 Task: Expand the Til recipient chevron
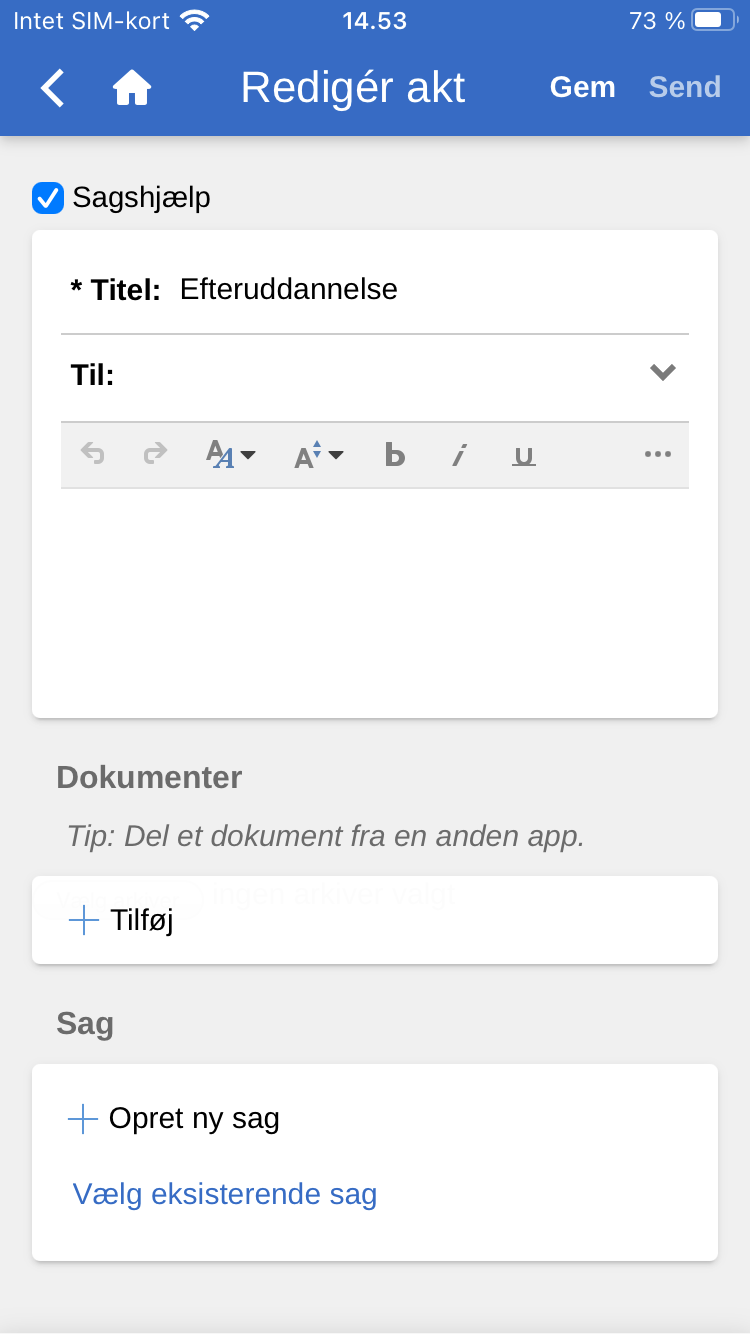[x=662, y=373]
